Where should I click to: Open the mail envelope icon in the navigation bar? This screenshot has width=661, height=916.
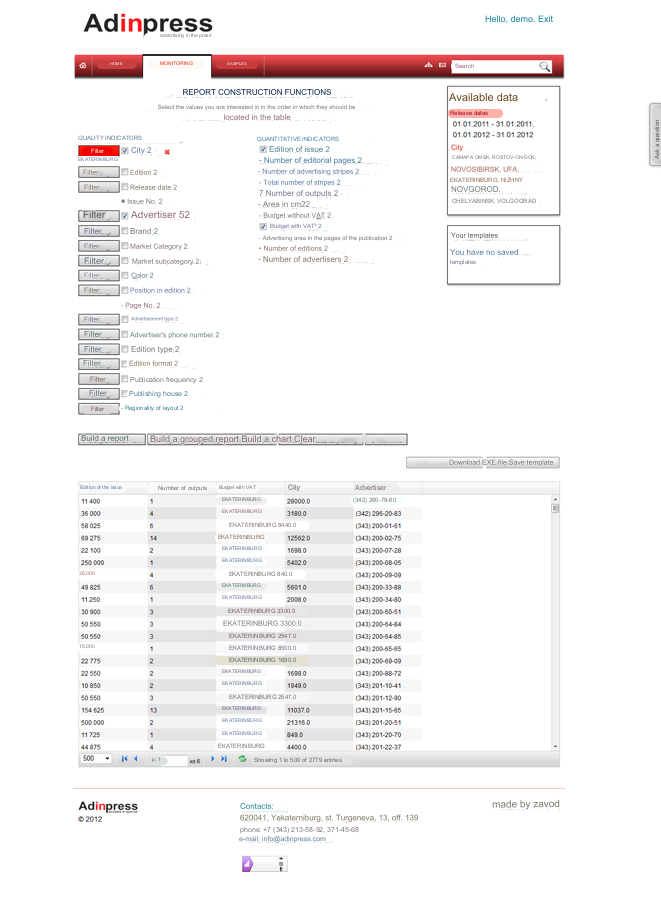click(x=442, y=65)
